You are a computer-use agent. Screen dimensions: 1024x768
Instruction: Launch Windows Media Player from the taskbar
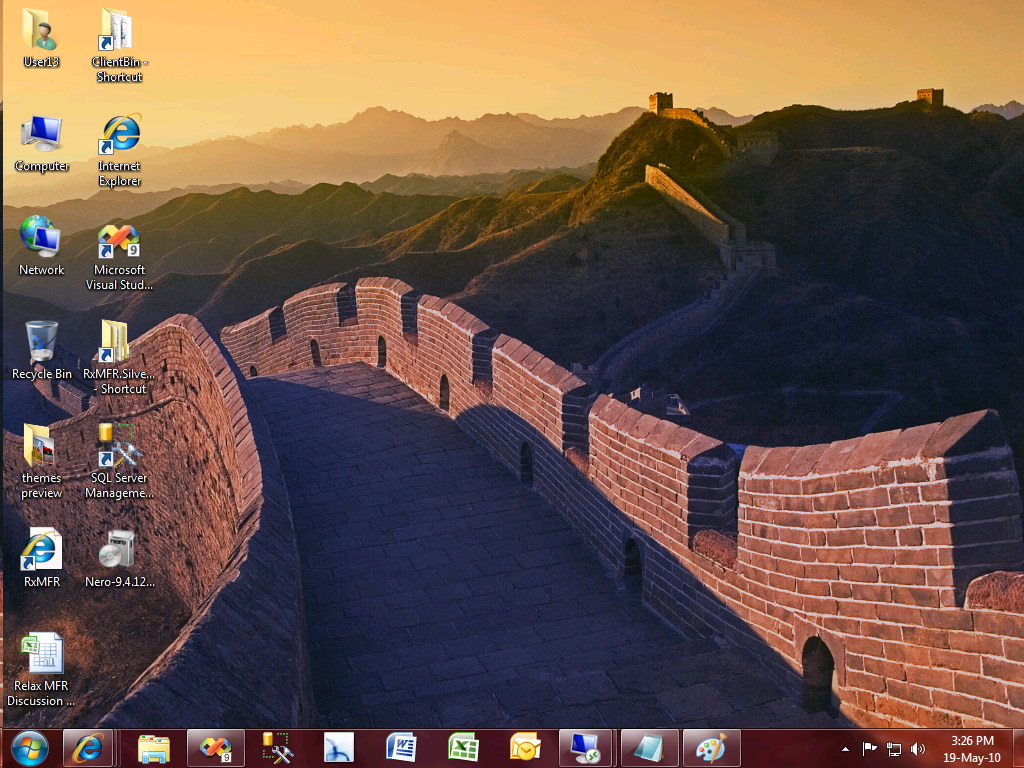coord(338,748)
